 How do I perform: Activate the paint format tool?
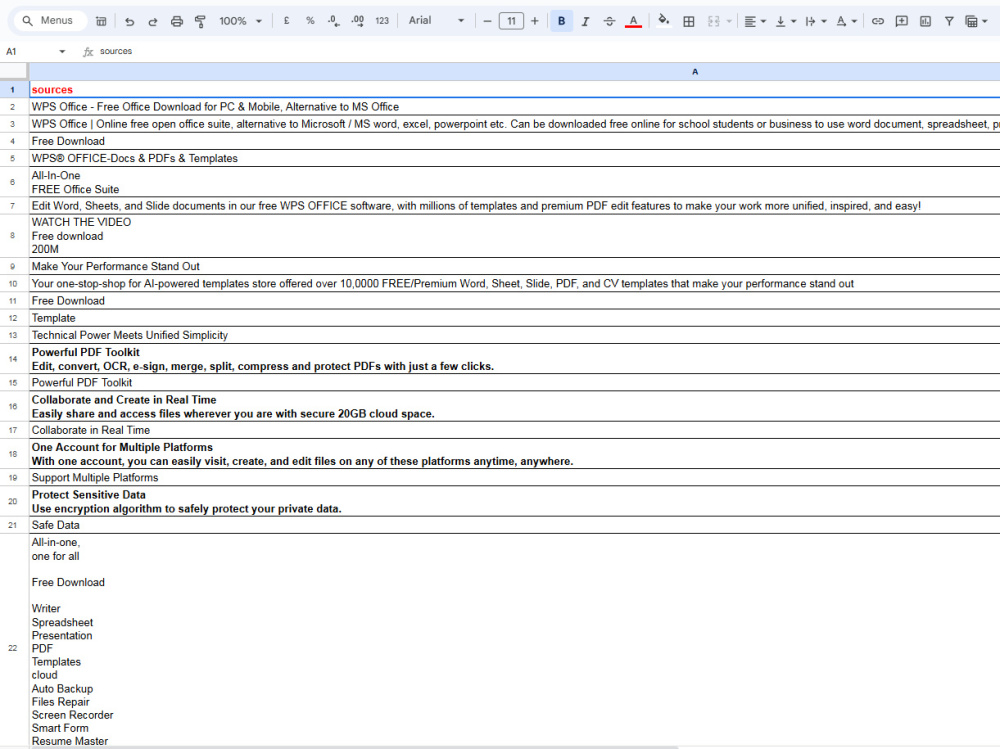tap(200, 21)
